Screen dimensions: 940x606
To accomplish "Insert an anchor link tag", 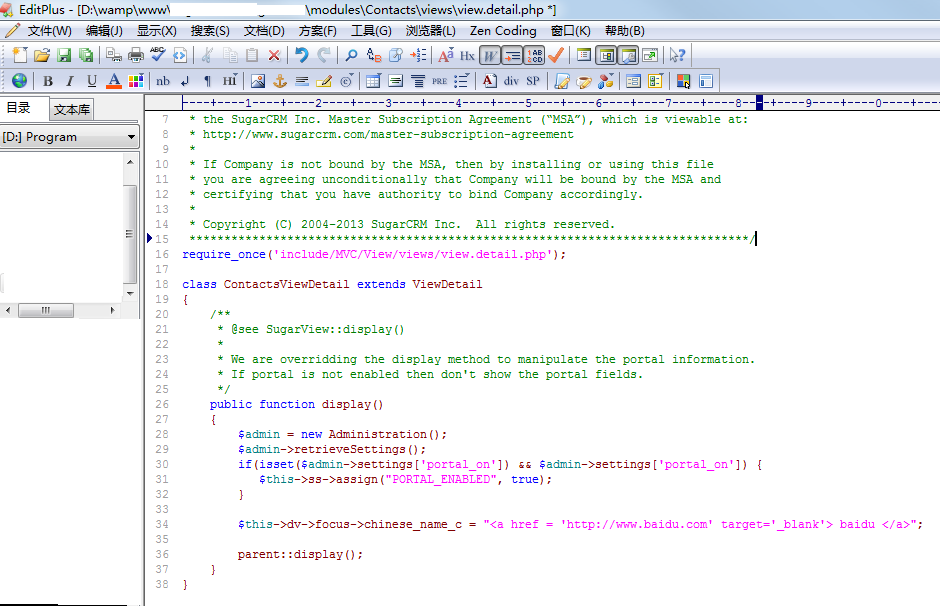I will click(x=280, y=81).
